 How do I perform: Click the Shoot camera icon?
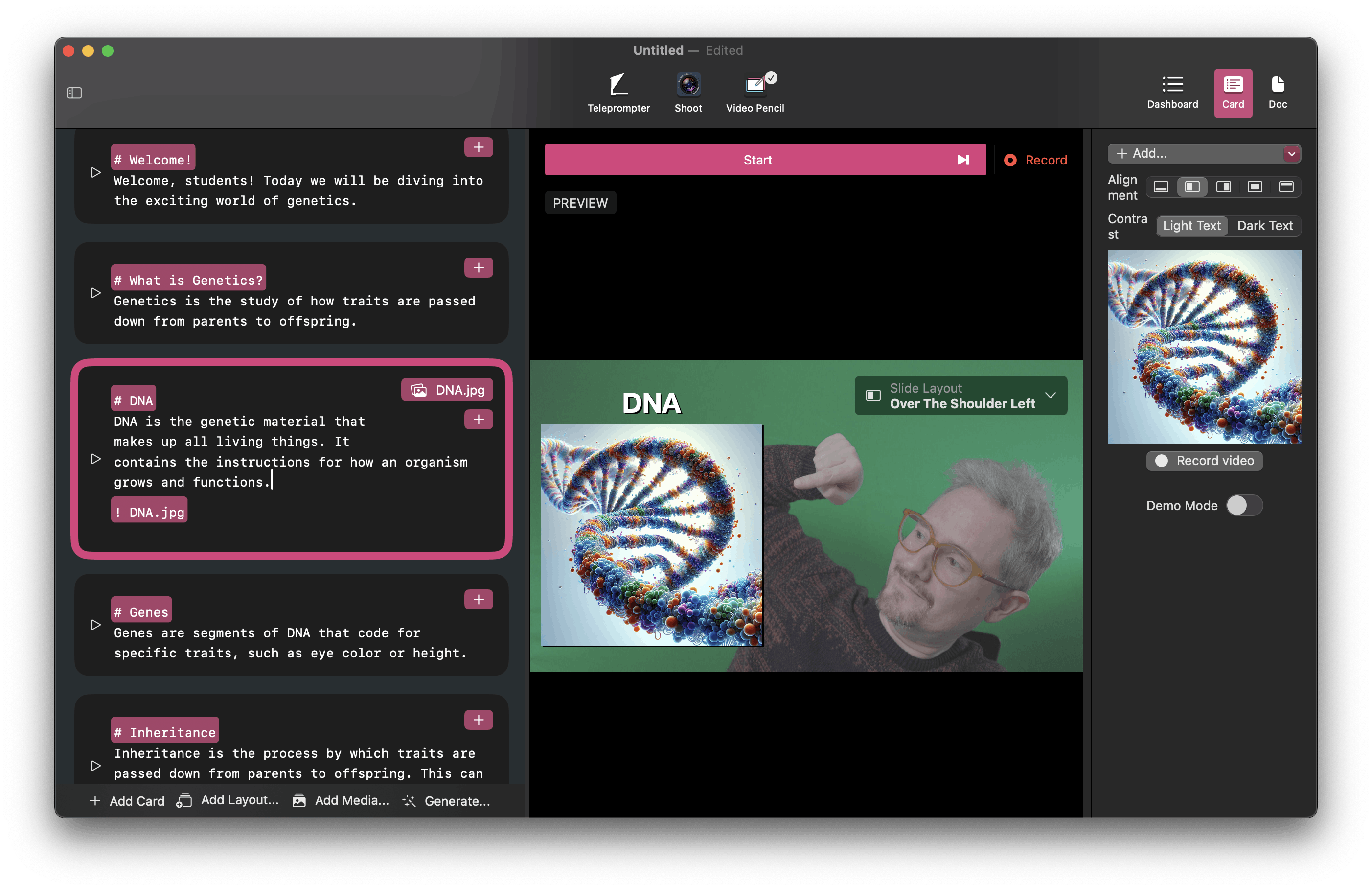coord(688,85)
